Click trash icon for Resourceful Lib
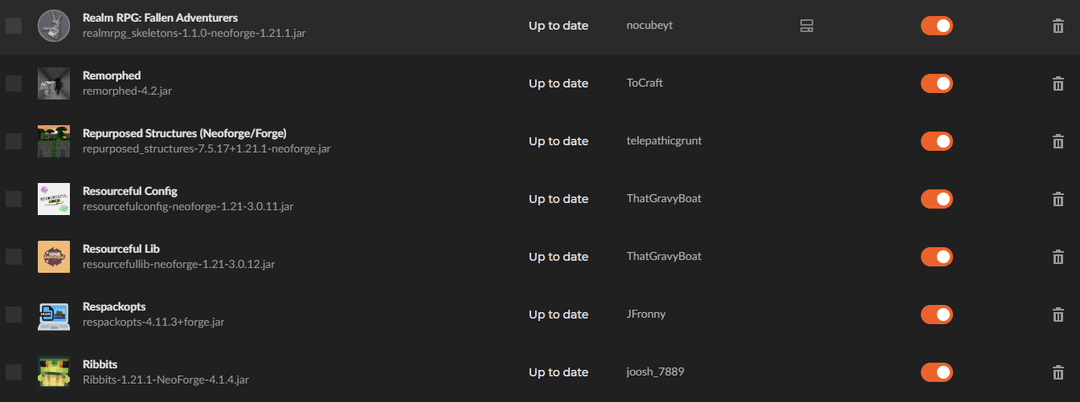Screen dimensions: 1080x402 point(1058,257)
